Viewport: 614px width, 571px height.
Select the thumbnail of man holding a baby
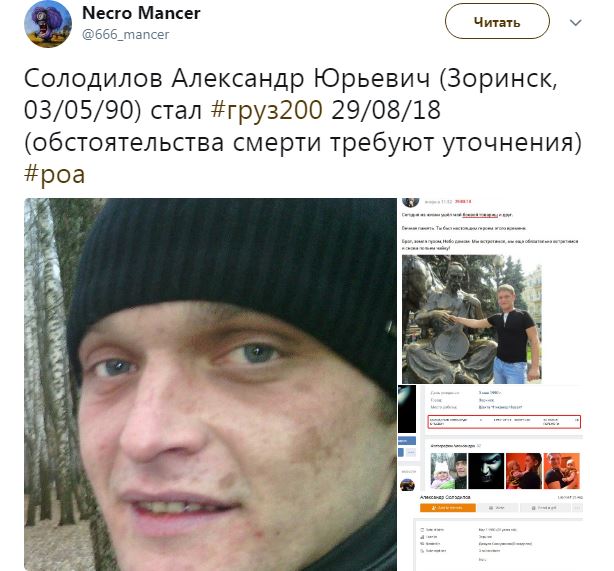562,471
